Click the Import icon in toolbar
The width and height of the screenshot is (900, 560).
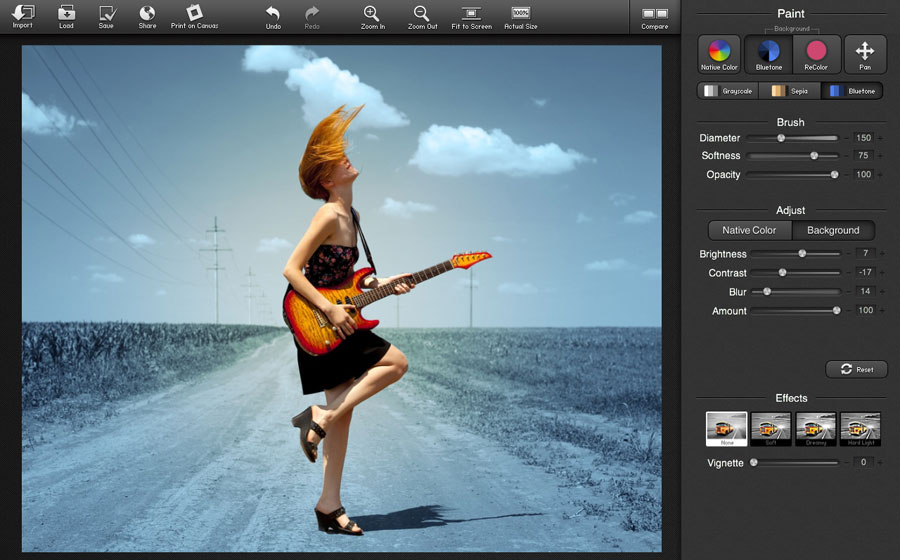pyautogui.click(x=22, y=14)
